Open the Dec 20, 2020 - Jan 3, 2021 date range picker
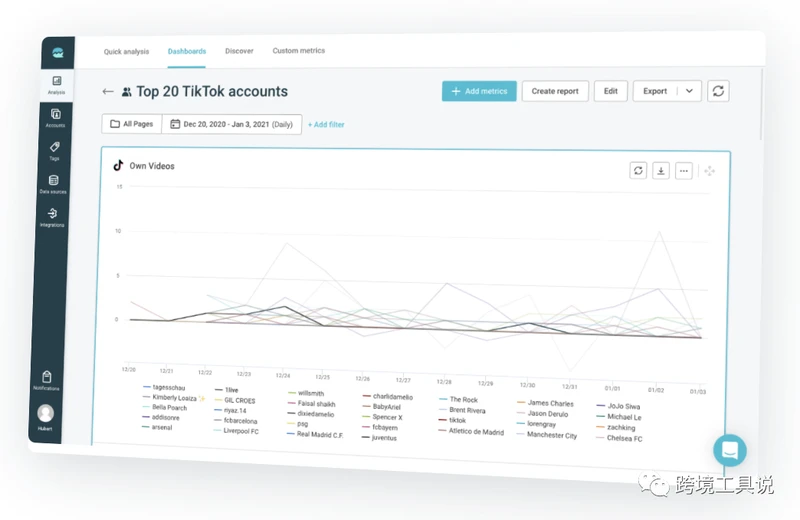800x520 pixels. [x=232, y=124]
